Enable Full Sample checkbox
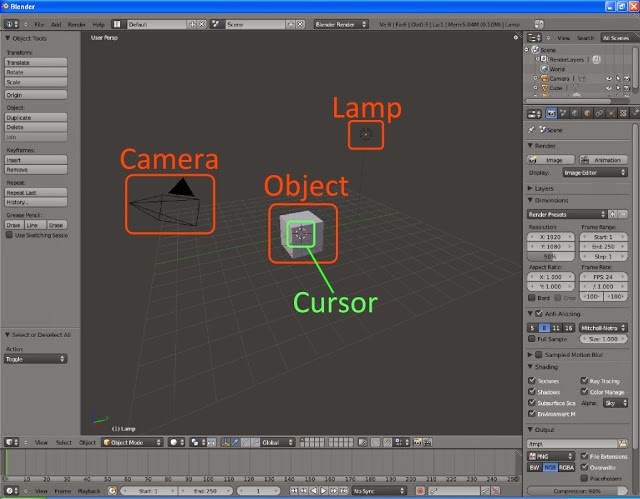640x499 pixels. [531, 339]
